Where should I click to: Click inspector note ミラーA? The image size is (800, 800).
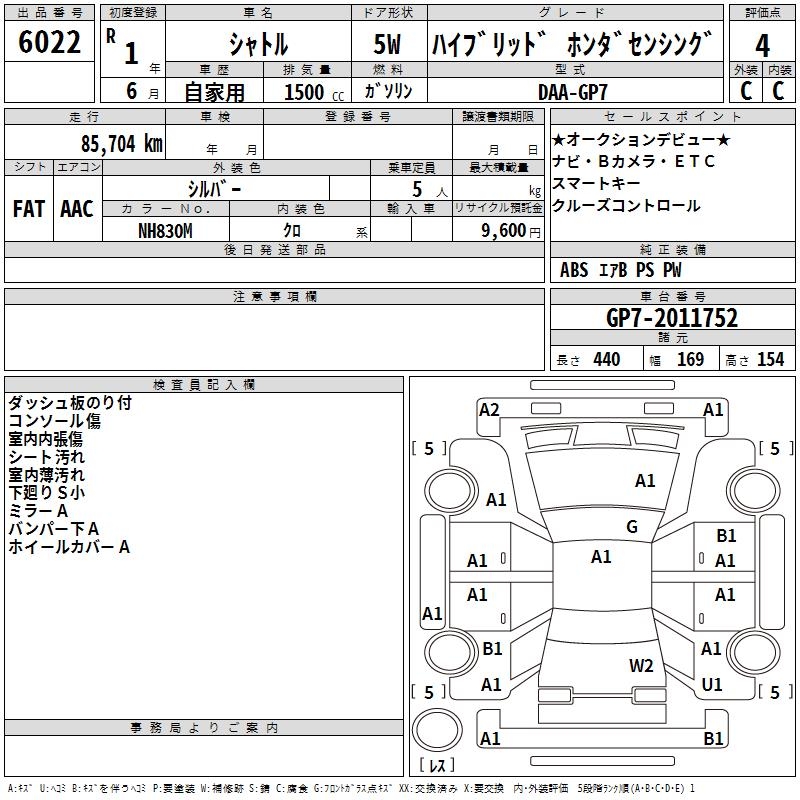(x=38, y=510)
